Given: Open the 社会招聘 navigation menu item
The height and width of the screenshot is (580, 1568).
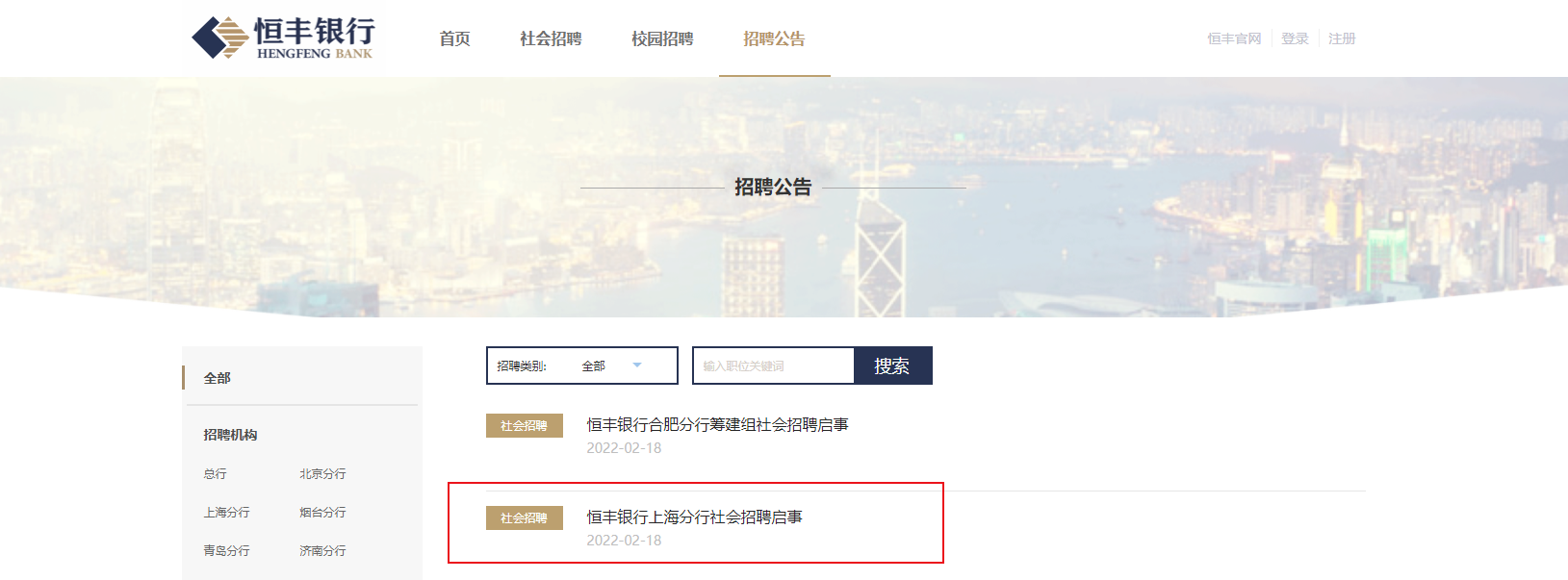Looking at the screenshot, I should [551, 38].
